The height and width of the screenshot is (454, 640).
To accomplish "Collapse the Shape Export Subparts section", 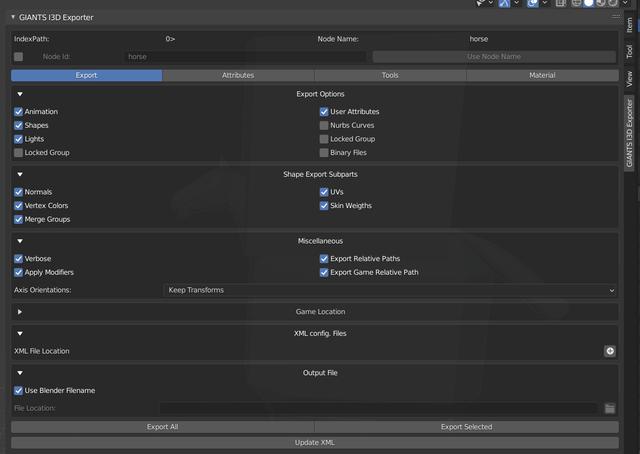I will 20,174.
